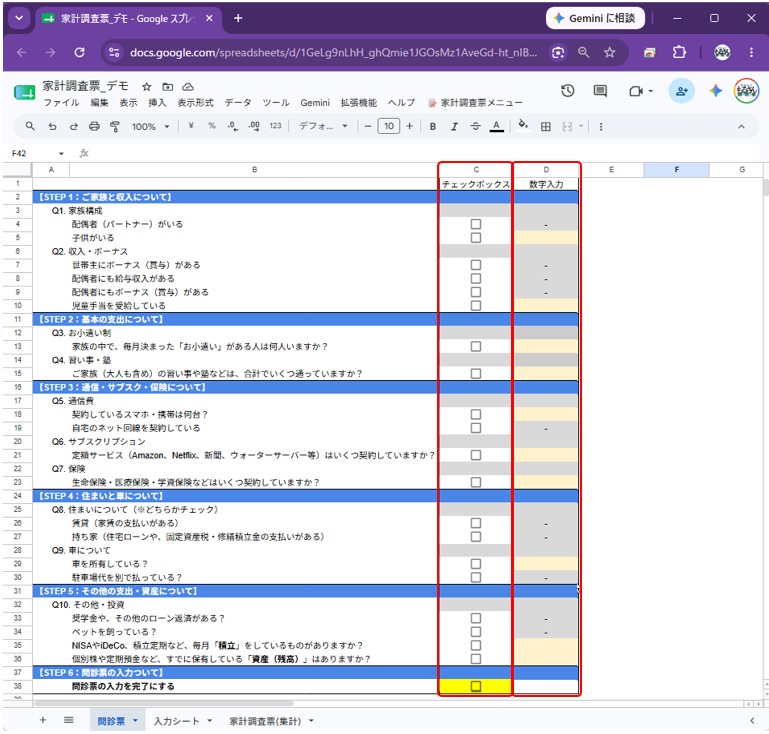This screenshot has width=769, height=734.
Task: Star the document 家計調査票_デモ
Action: [x=146, y=87]
